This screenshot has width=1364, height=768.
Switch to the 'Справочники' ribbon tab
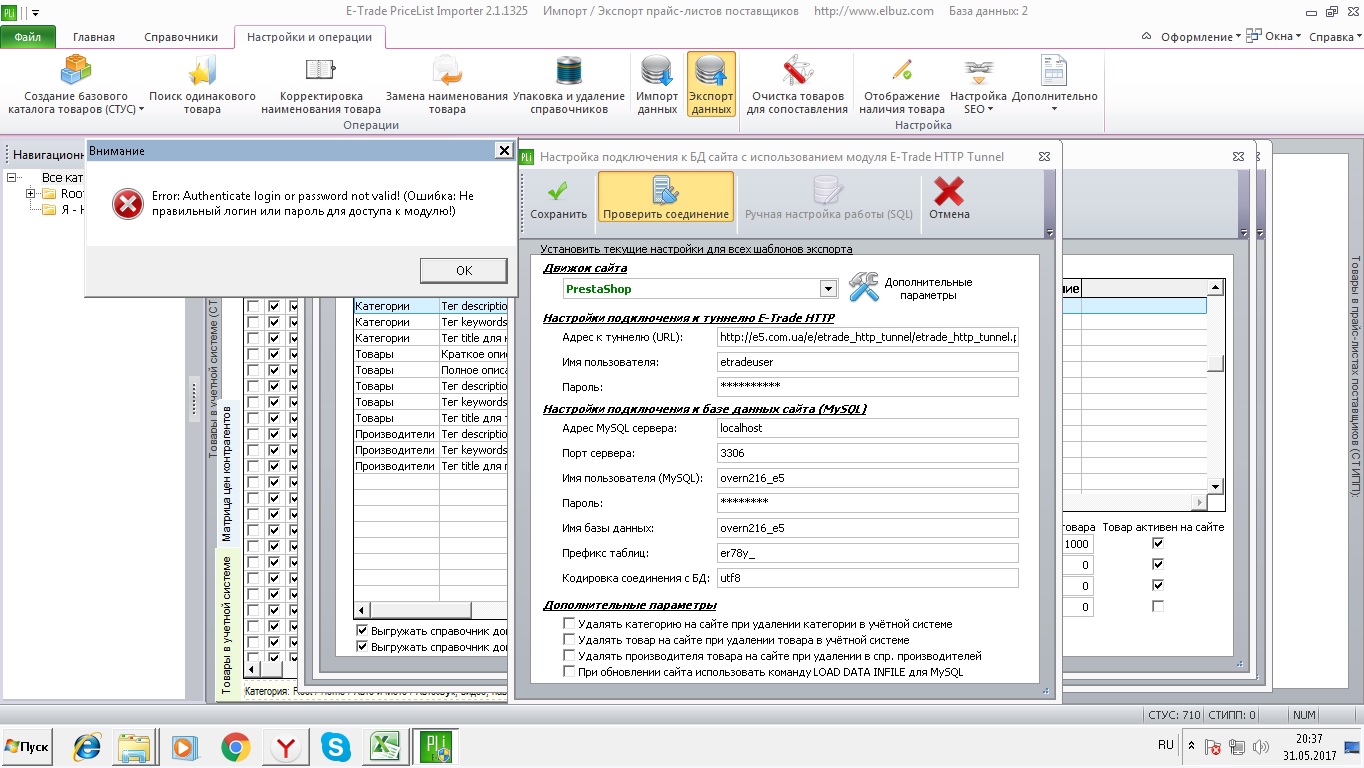181,37
